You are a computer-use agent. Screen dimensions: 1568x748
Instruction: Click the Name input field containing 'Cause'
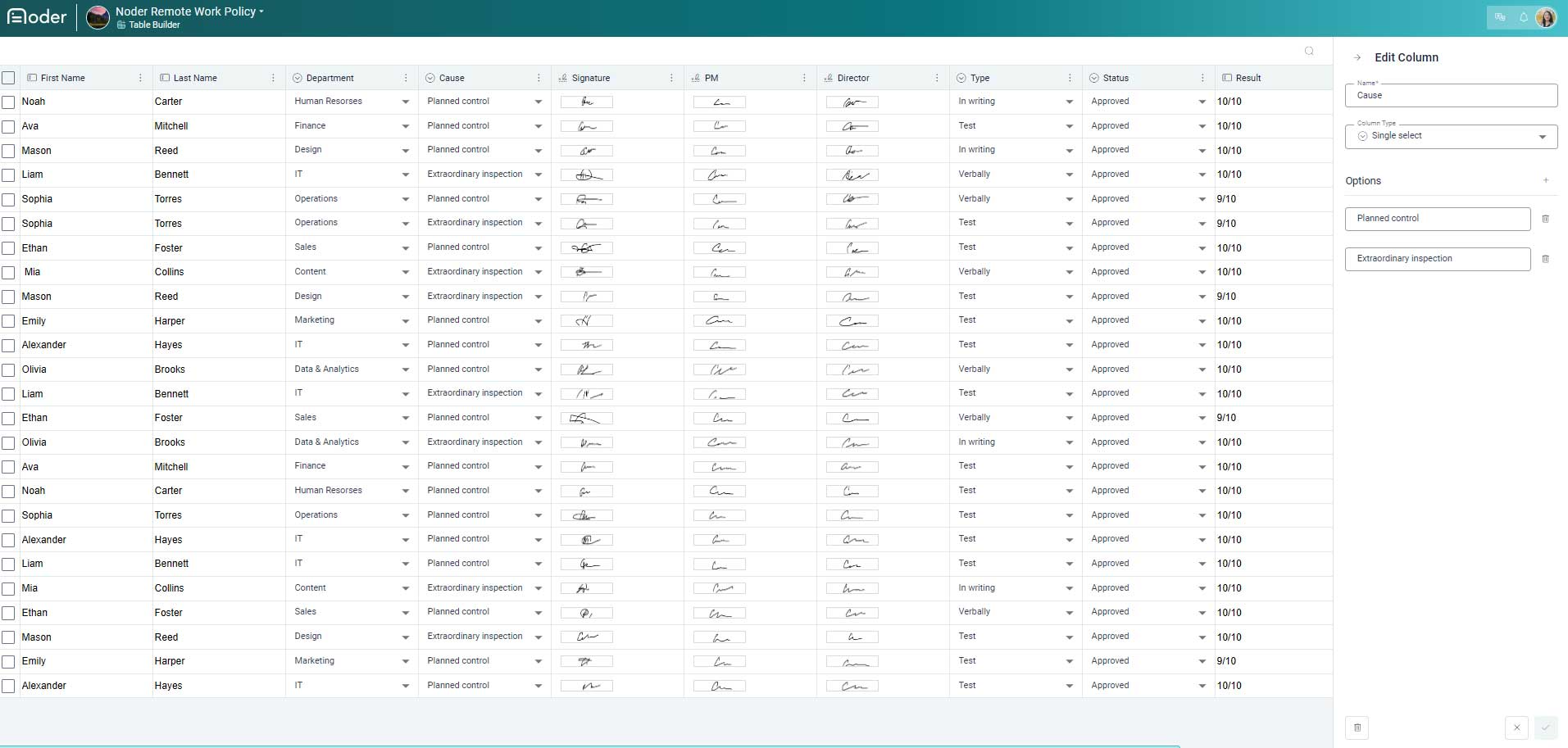pos(1451,96)
